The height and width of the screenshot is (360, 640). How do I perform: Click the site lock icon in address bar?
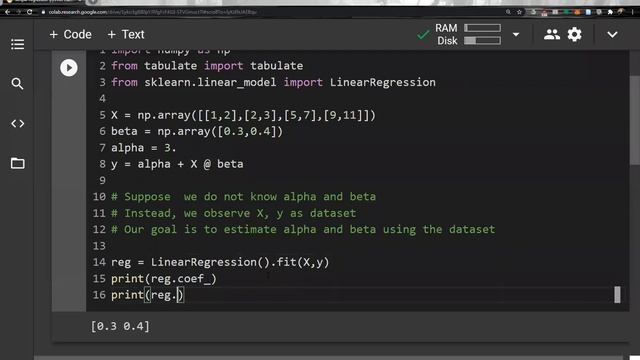pos(43,12)
